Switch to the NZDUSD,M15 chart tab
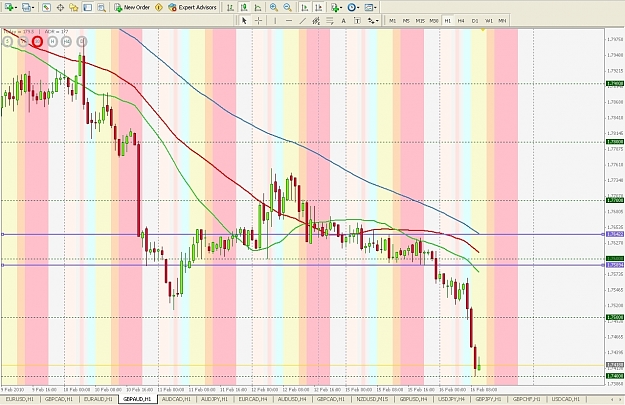The image size is (625, 405). coord(373,399)
